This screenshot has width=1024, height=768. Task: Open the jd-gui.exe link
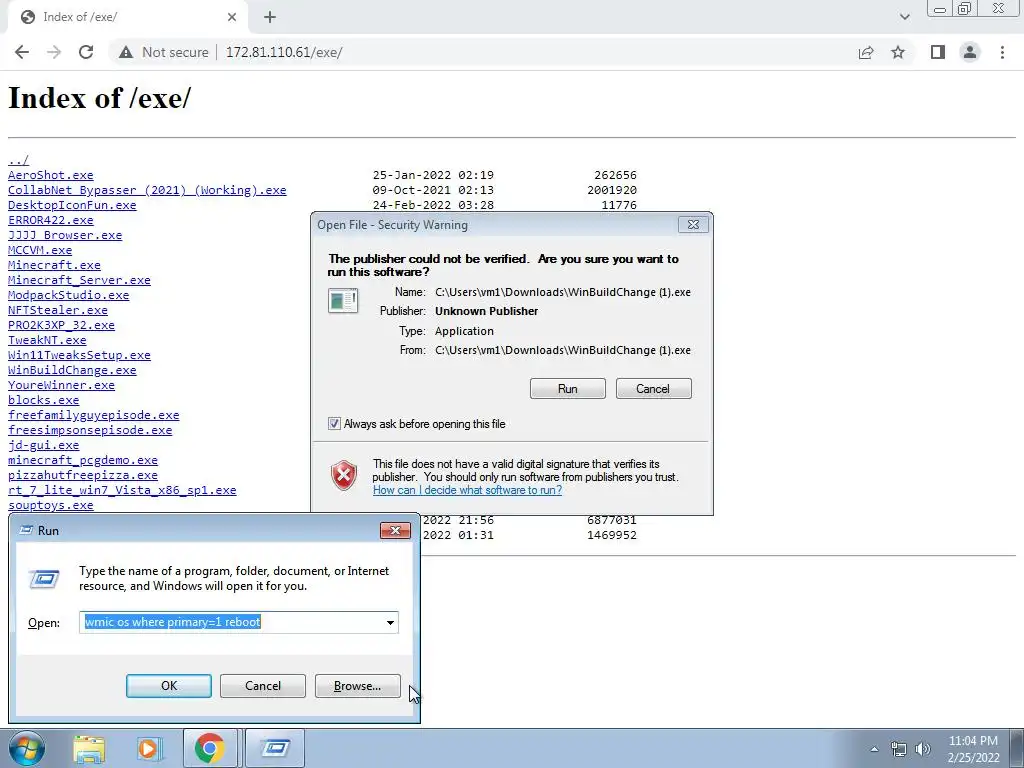coord(44,445)
